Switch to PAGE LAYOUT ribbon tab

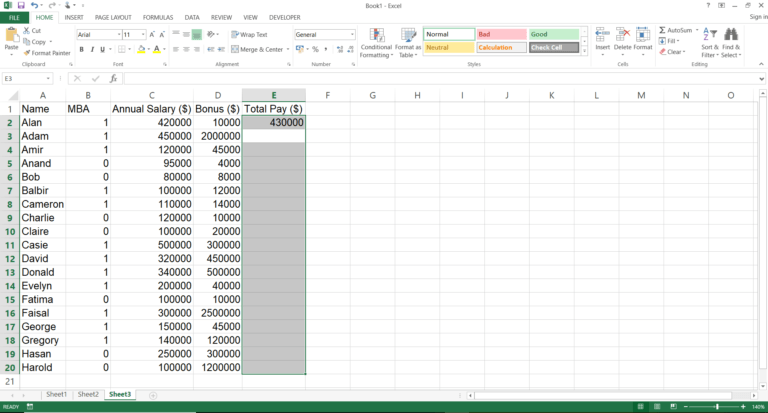coord(113,18)
